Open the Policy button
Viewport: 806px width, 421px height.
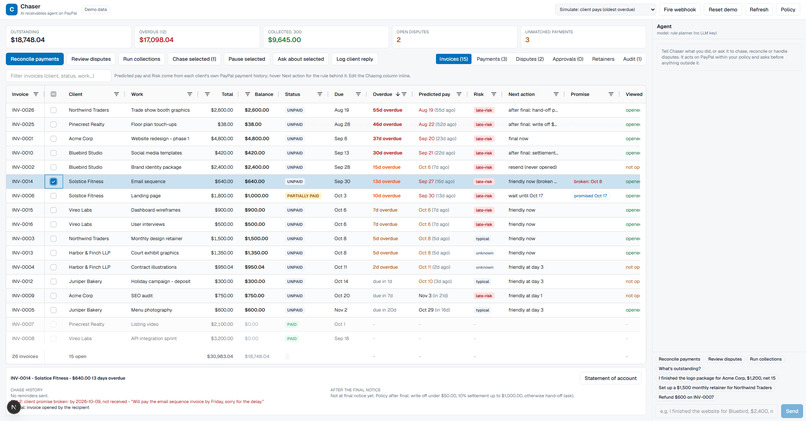[787, 9]
